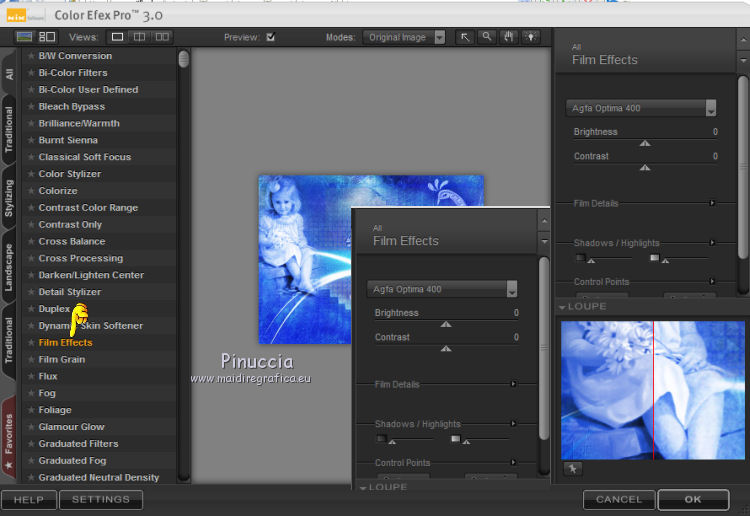Expand the Control Points section in right panel
The image size is (750, 516).
tap(712, 281)
